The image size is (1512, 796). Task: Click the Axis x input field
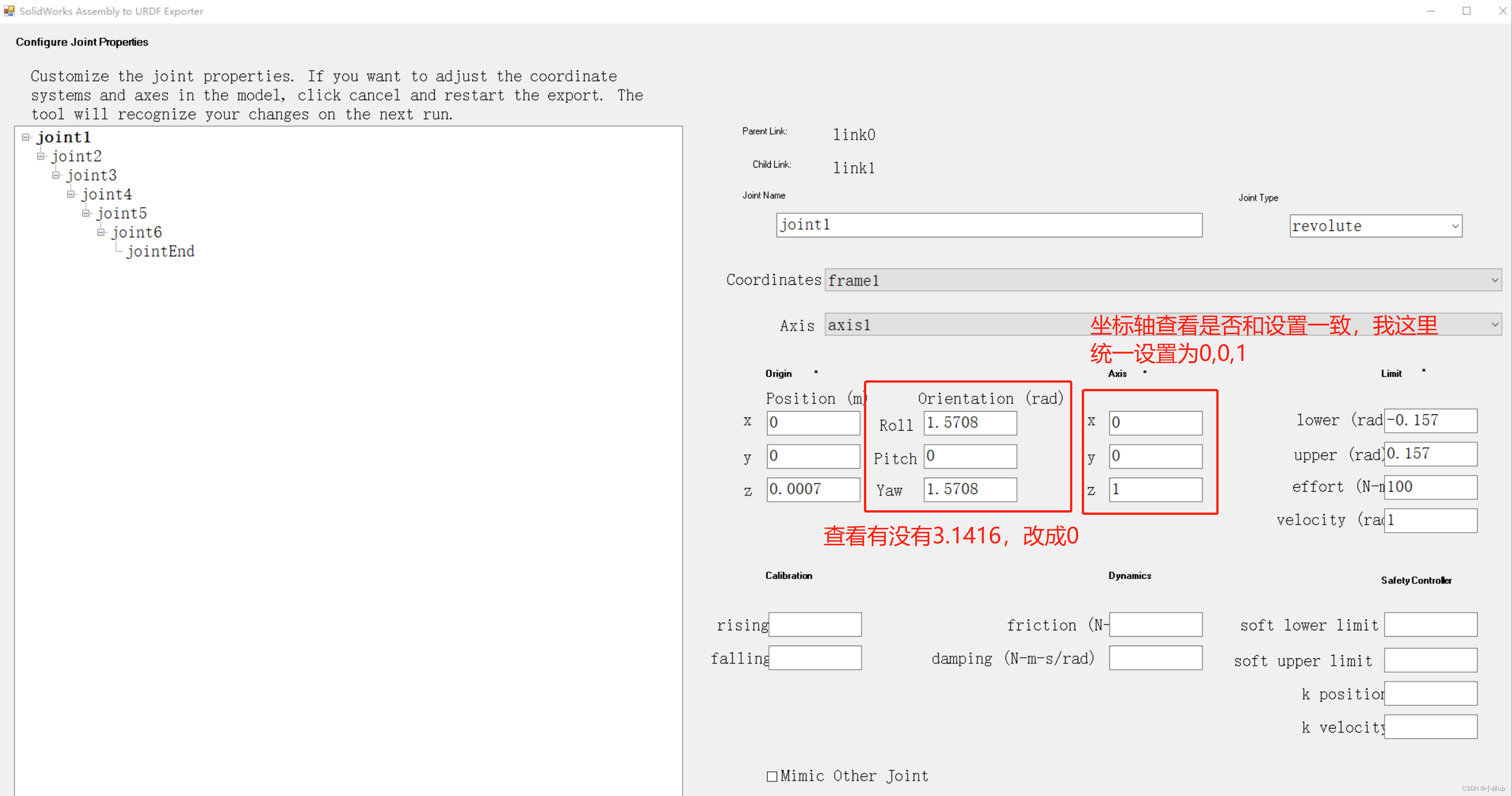click(1155, 422)
